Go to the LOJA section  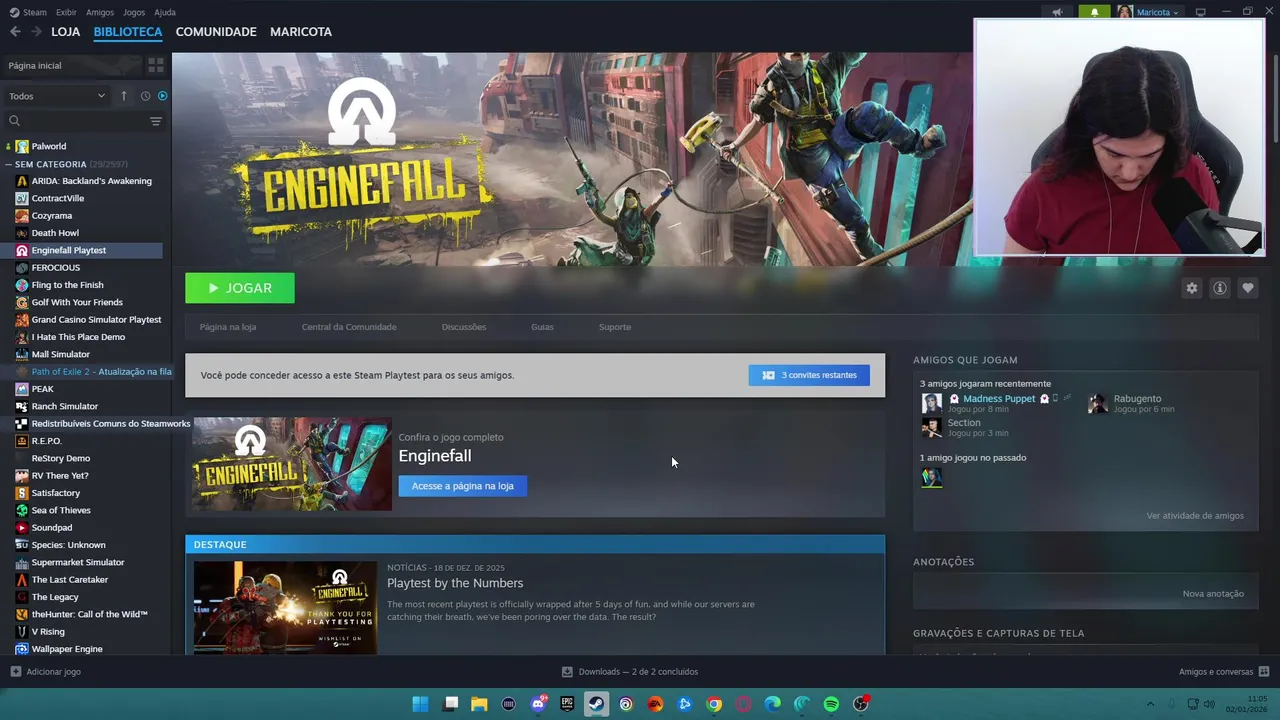point(65,32)
